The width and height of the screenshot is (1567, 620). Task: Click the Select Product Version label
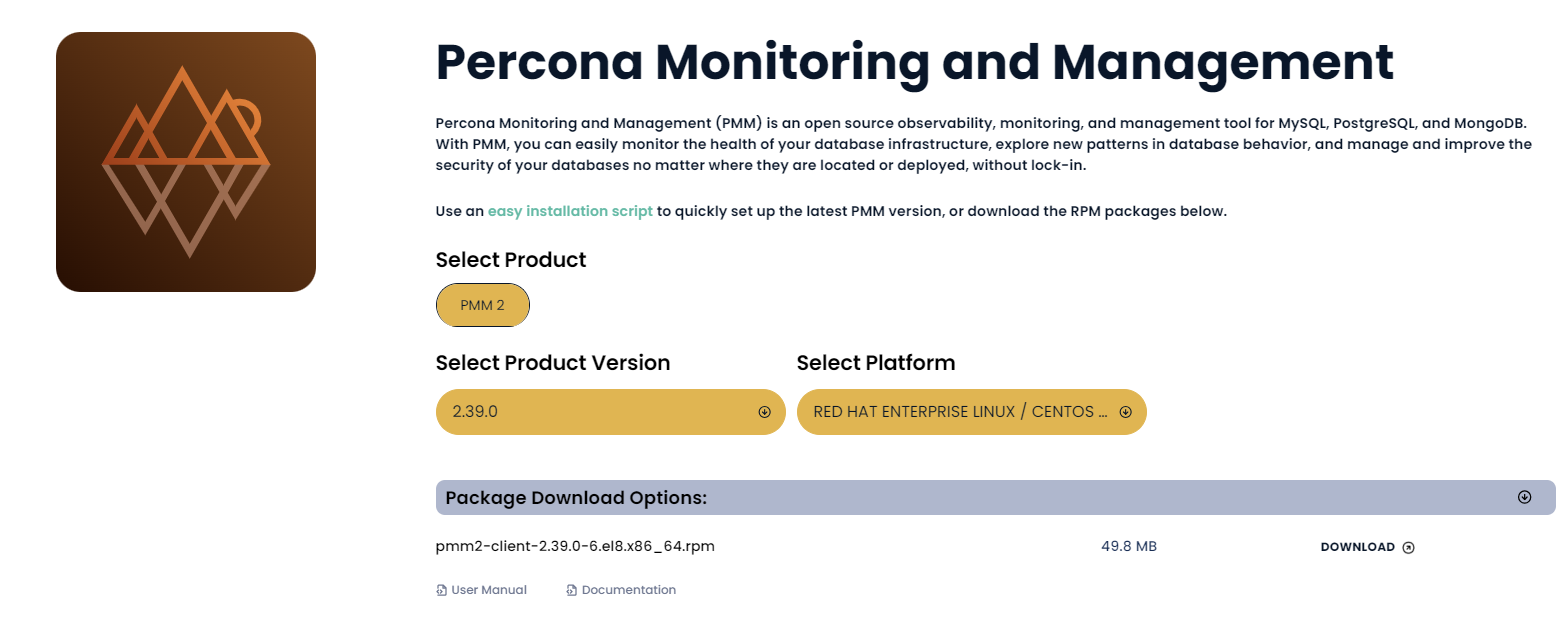pos(553,363)
